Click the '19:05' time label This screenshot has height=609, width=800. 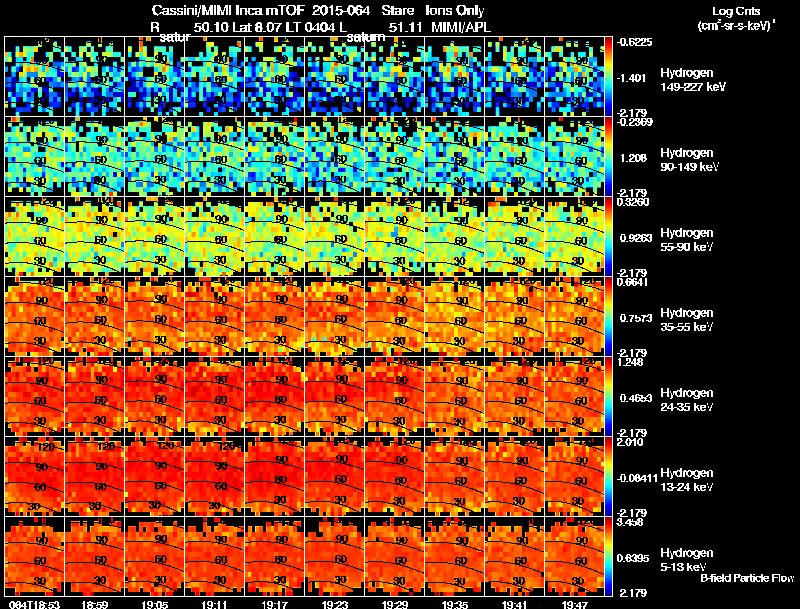(155, 604)
